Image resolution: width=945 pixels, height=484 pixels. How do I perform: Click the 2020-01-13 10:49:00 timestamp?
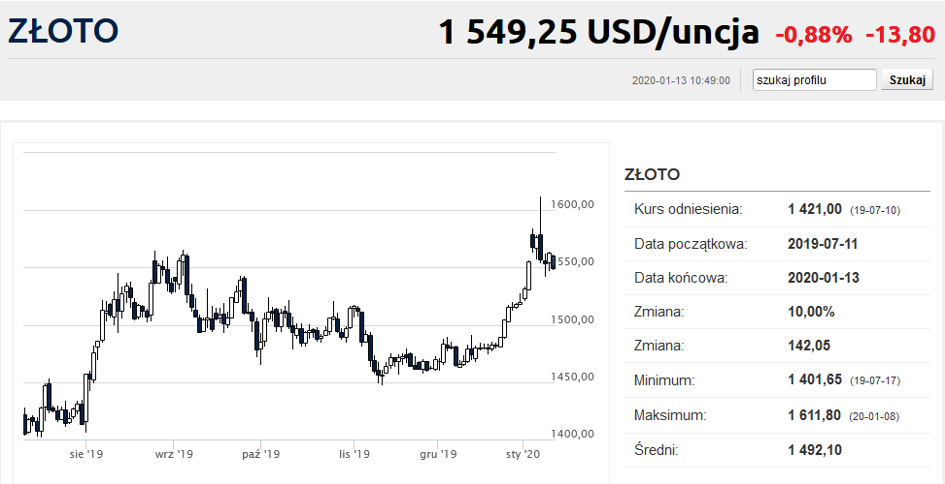[x=681, y=80]
